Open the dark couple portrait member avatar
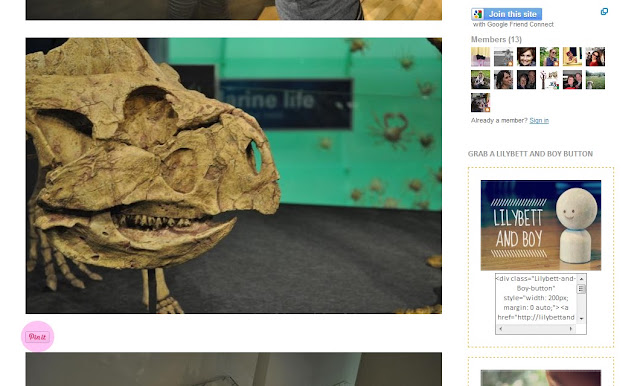The image size is (640, 386). pyautogui.click(x=526, y=80)
